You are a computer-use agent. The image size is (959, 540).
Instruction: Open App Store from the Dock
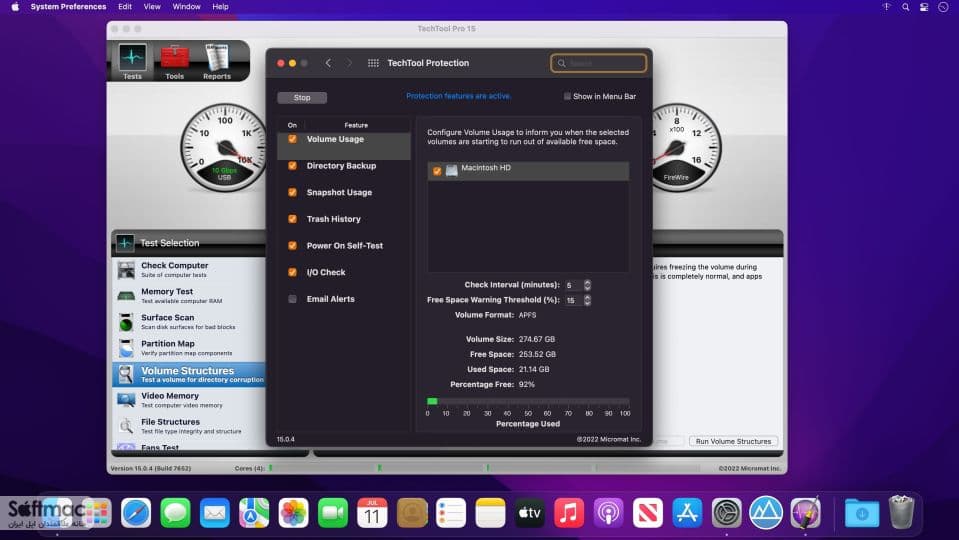click(x=687, y=512)
